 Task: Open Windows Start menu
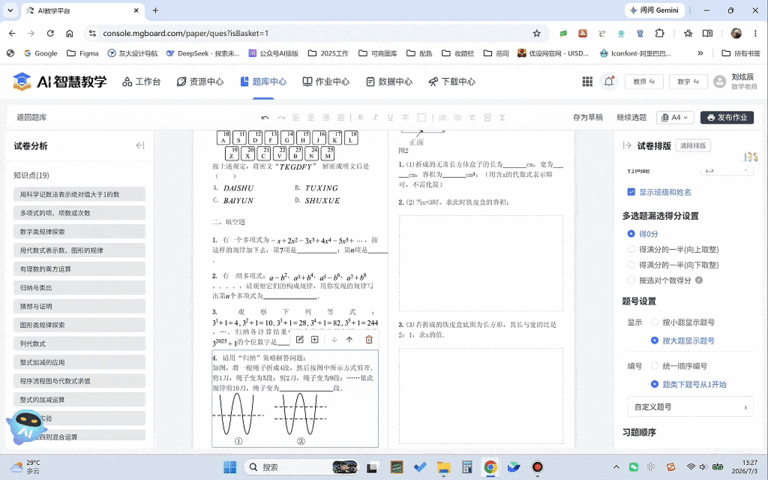(230, 467)
